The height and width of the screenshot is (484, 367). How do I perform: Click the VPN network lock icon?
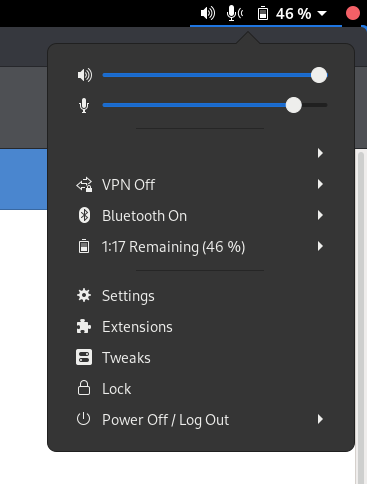click(84, 184)
